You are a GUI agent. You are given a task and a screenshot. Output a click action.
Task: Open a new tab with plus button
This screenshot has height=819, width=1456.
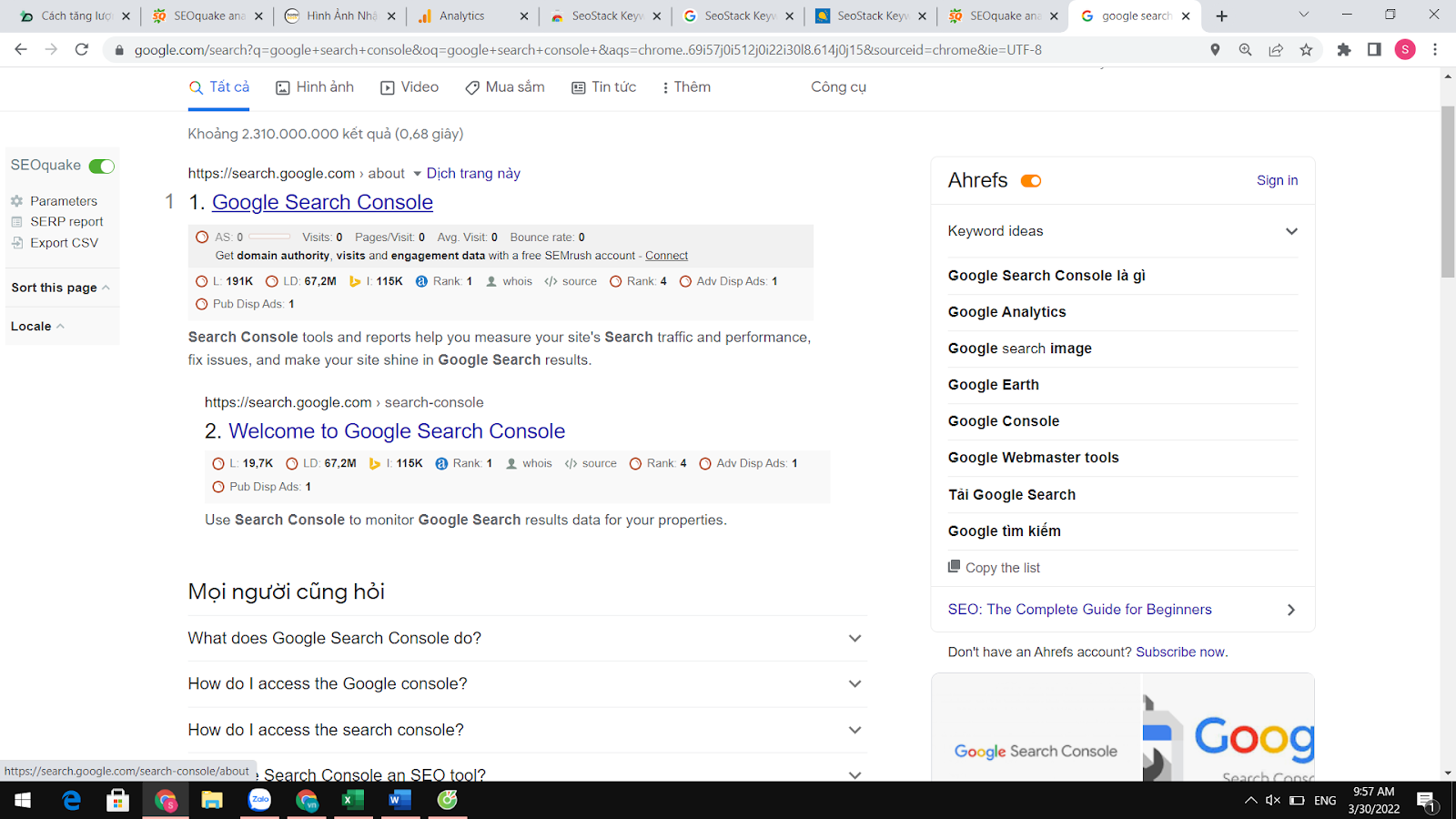(x=1222, y=15)
